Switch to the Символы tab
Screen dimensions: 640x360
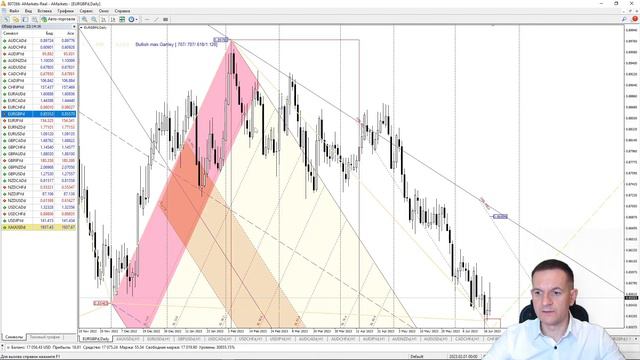click(x=14, y=337)
